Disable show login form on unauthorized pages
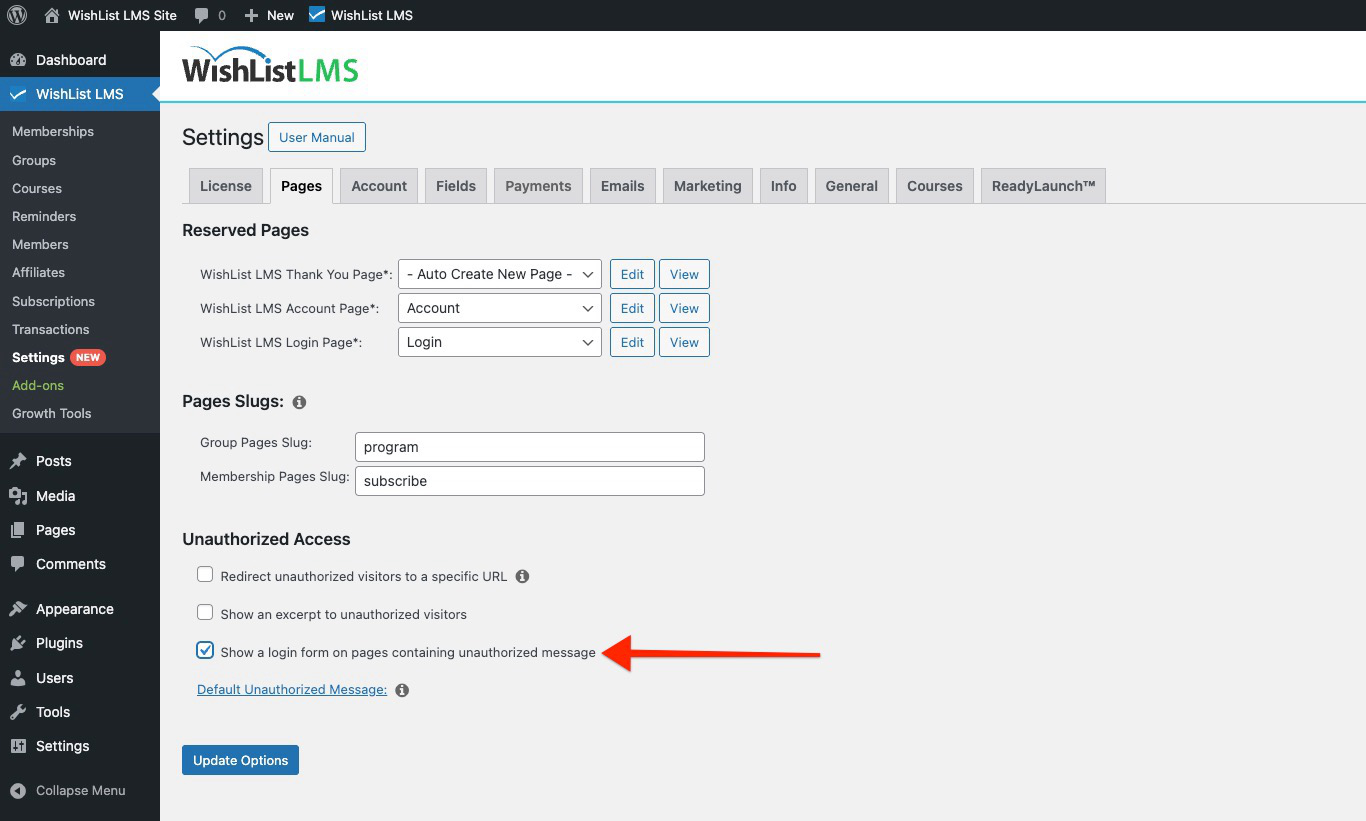Screen dimensions: 1366x821 205,650
